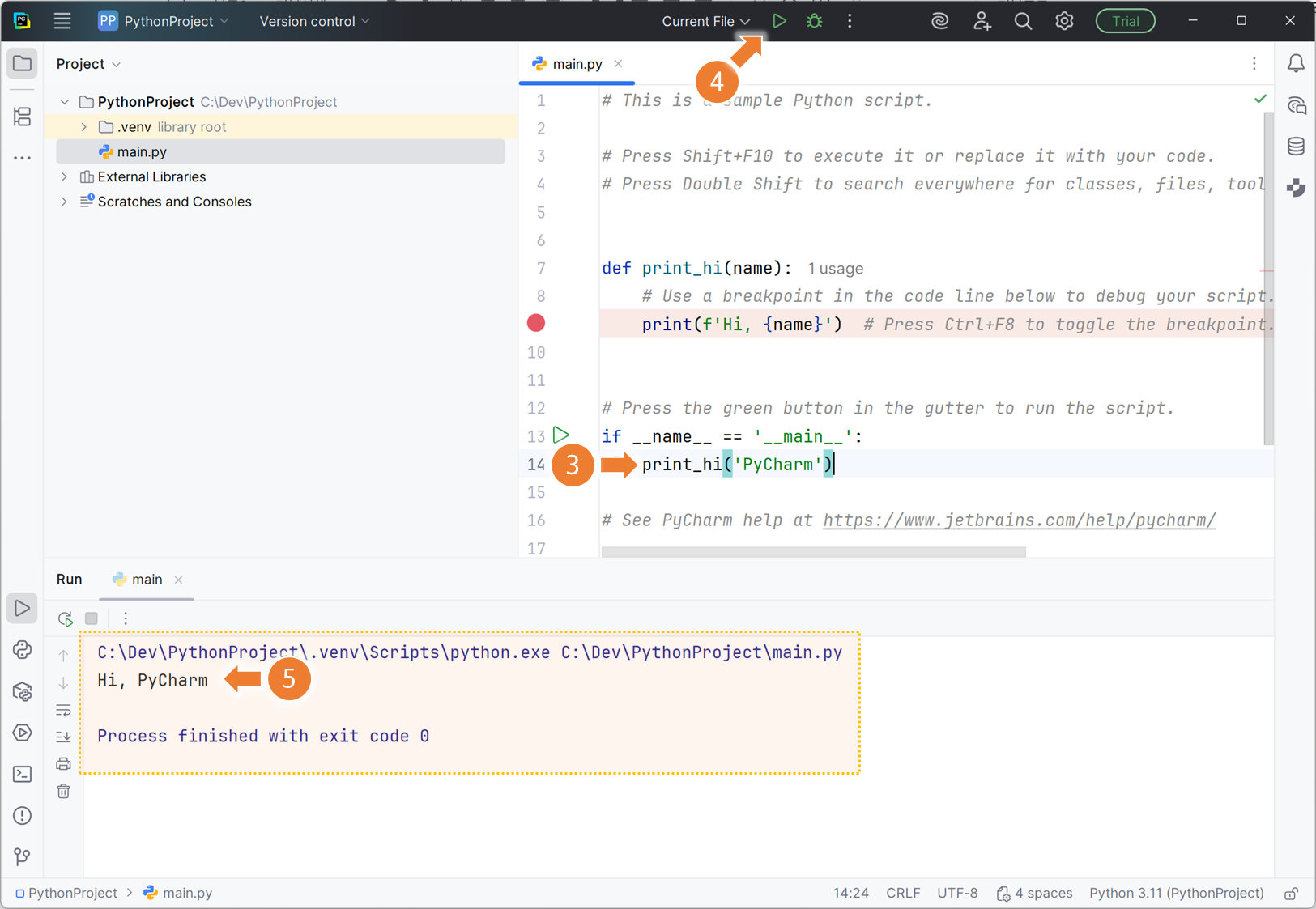This screenshot has height=909, width=1316.
Task: Start debugging with the bug icon
Action: coord(815,21)
